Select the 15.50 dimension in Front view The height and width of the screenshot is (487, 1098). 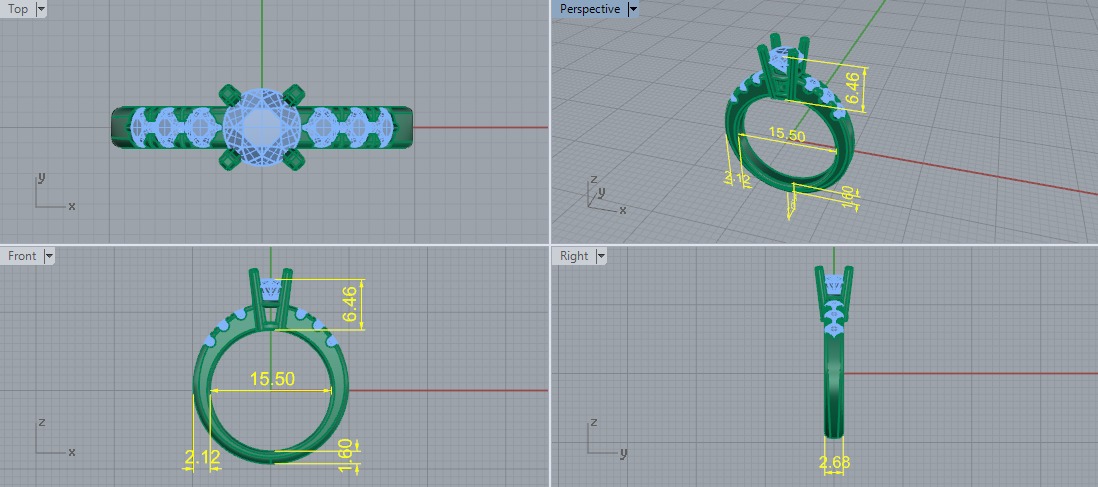[272, 379]
